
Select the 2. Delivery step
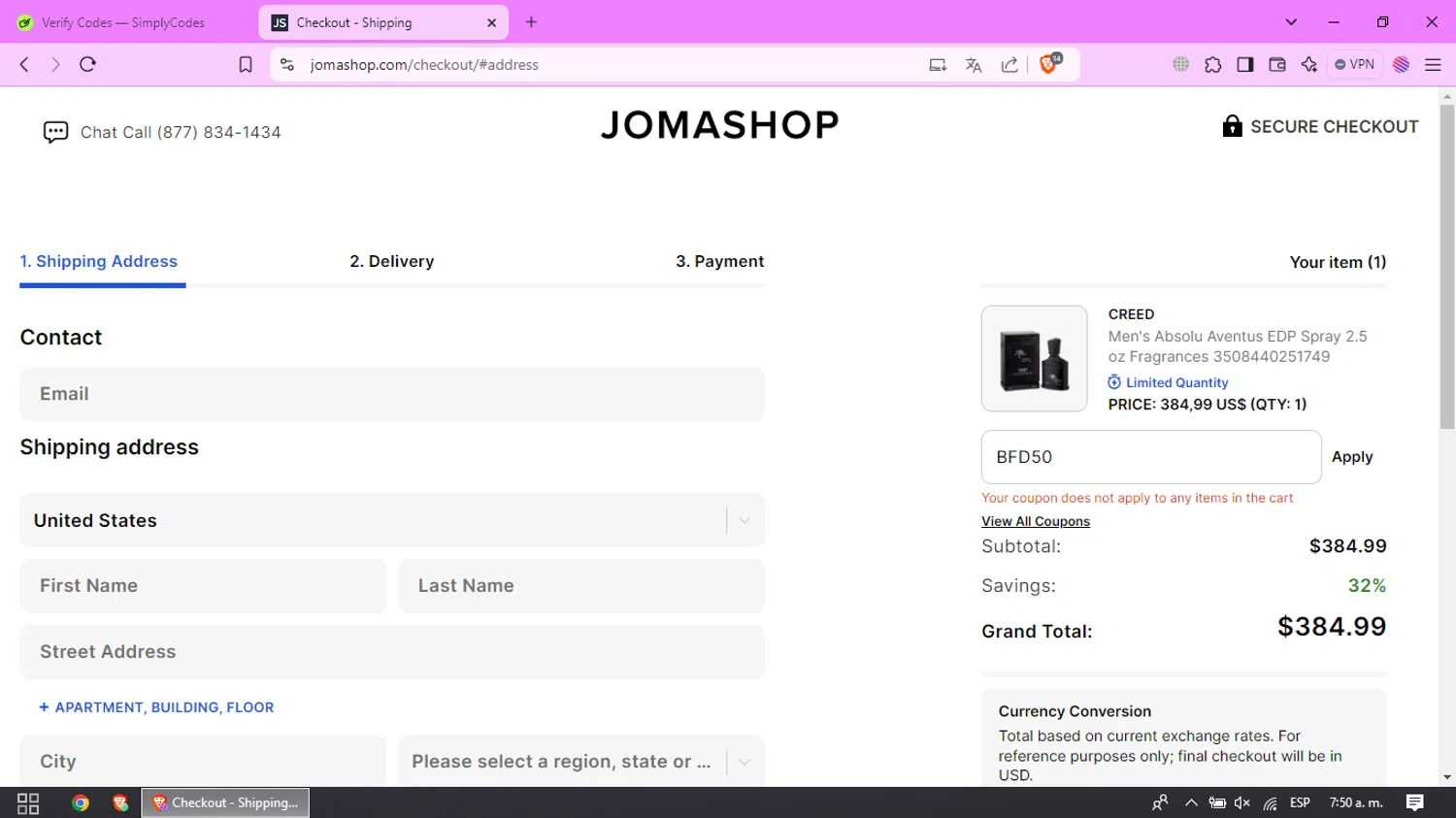[x=392, y=261]
